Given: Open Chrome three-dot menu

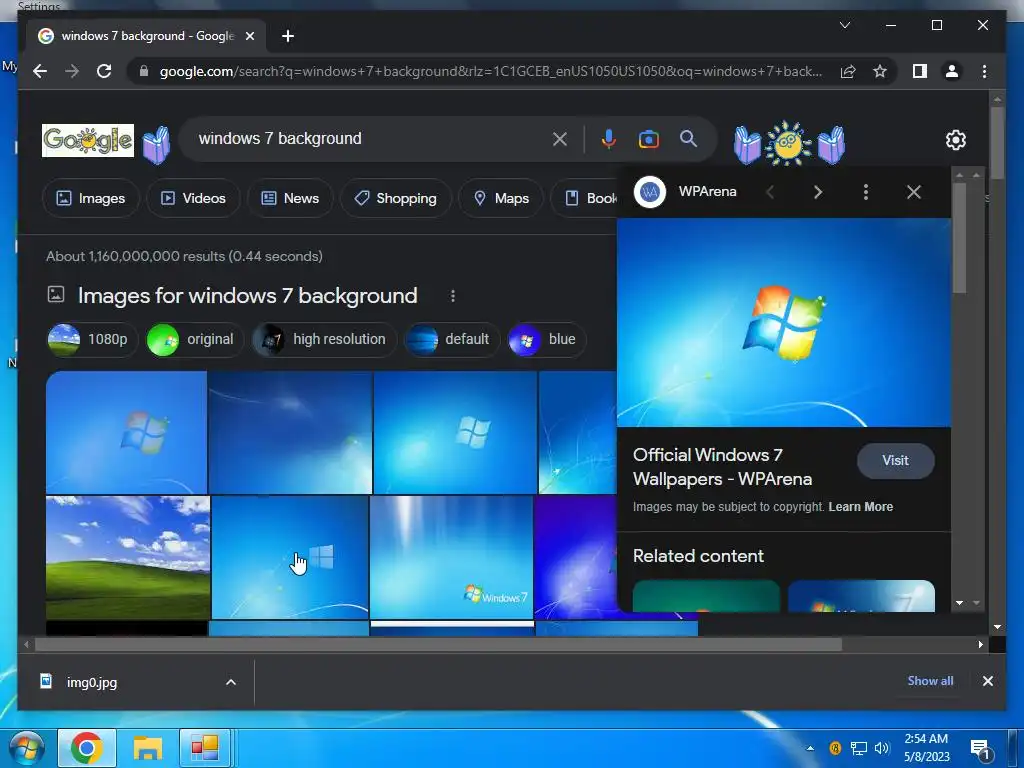Looking at the screenshot, I should click(x=984, y=71).
